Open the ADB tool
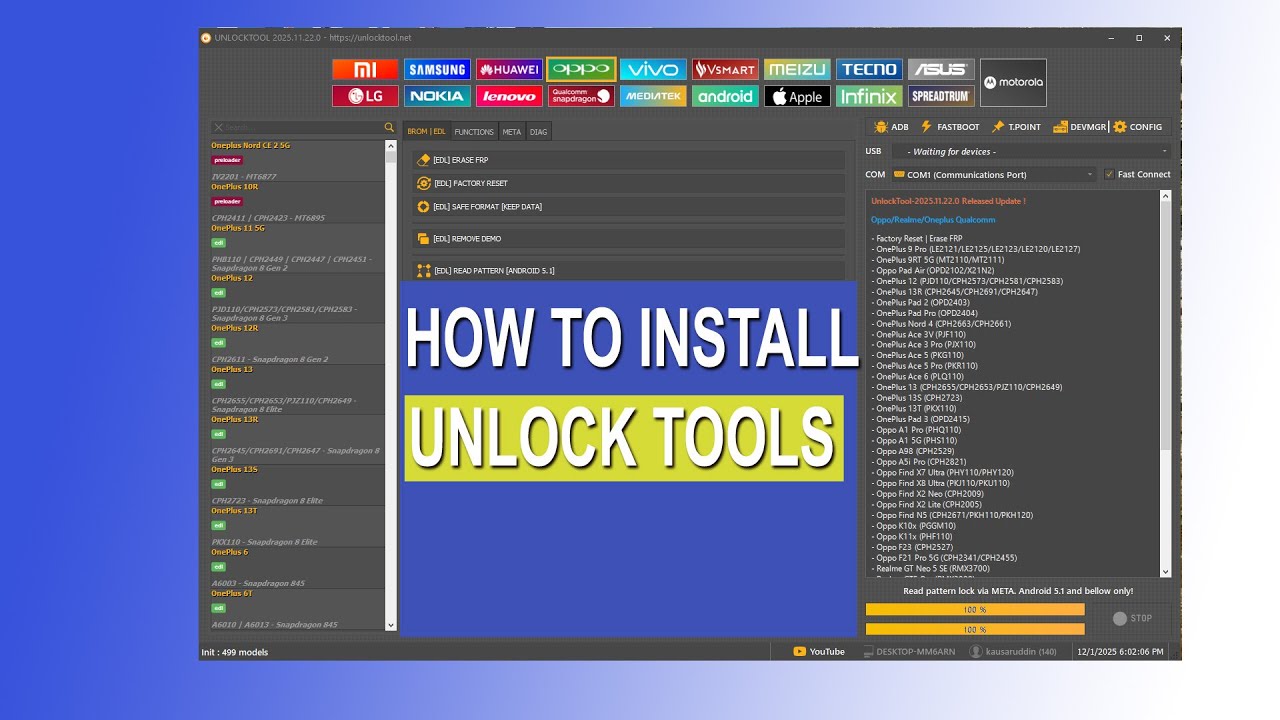This screenshot has height=720, width=1280. pyautogui.click(x=891, y=127)
